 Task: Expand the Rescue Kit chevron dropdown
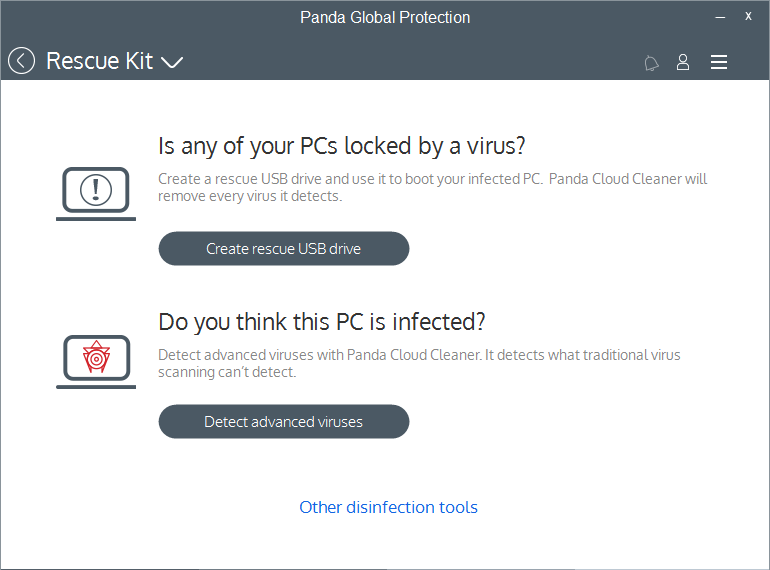(172, 62)
